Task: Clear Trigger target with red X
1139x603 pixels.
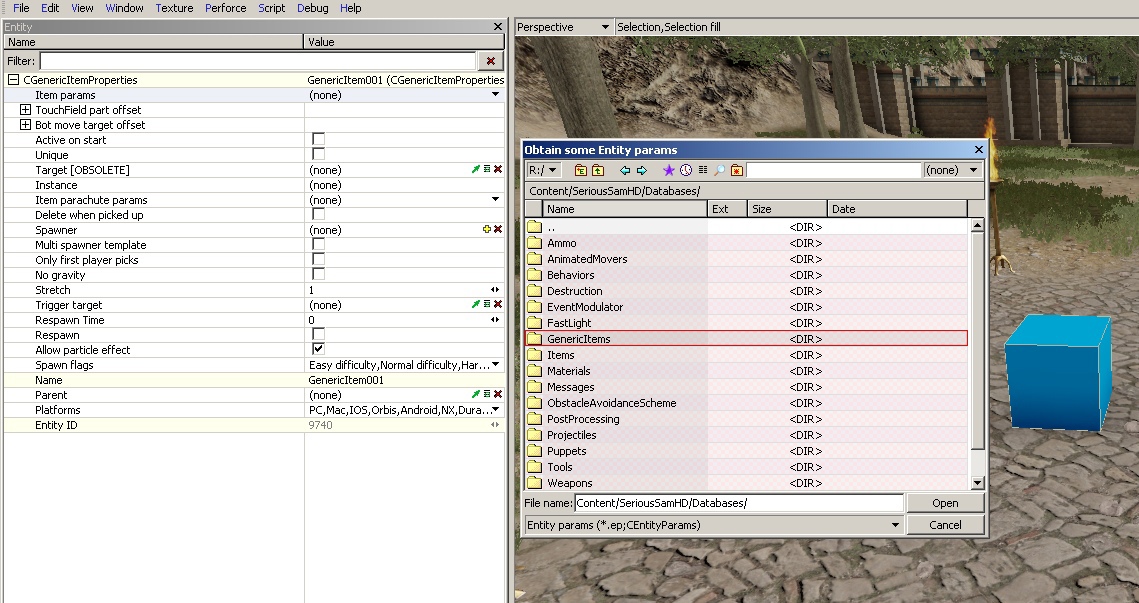Action: tap(498, 304)
